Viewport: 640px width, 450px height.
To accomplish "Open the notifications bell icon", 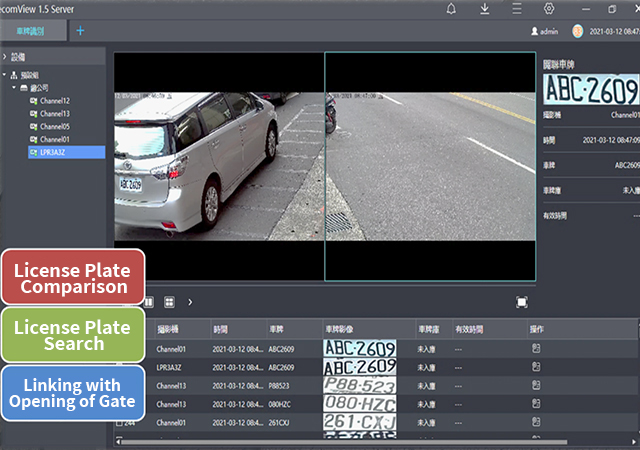I will click(x=451, y=9).
